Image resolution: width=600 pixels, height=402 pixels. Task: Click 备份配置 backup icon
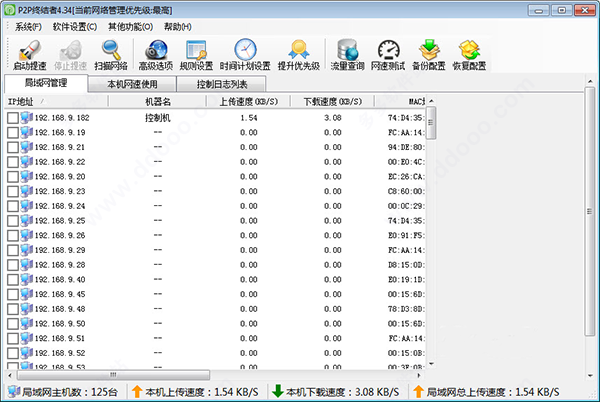(x=429, y=50)
